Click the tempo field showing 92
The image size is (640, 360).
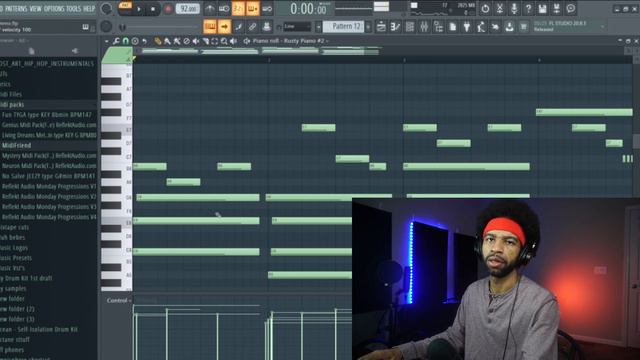pyautogui.click(x=188, y=9)
